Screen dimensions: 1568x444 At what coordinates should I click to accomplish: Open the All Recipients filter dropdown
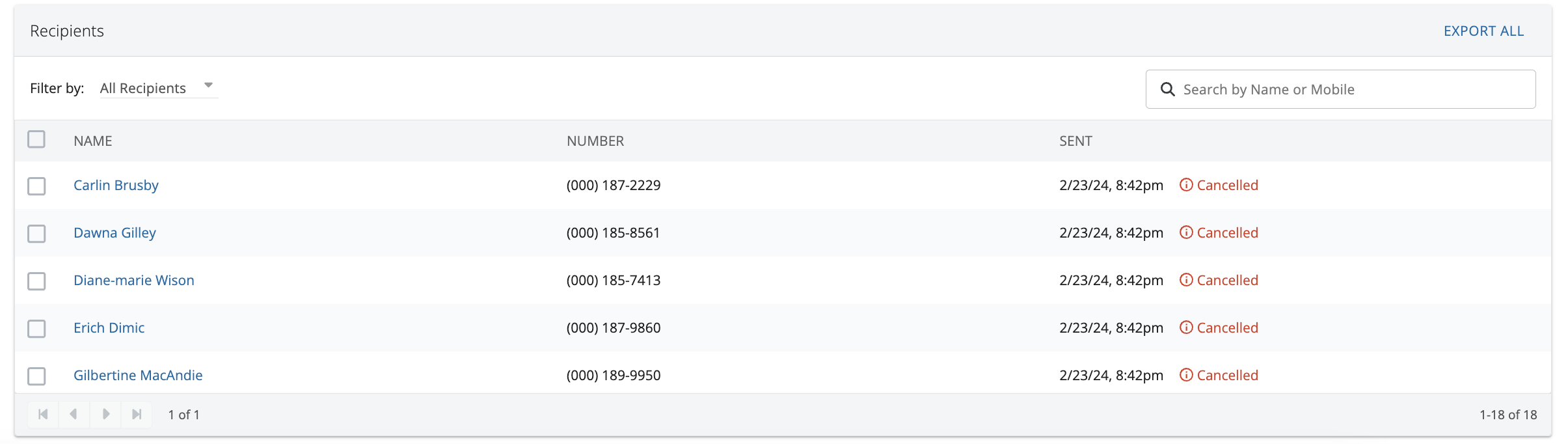pyautogui.click(x=157, y=88)
